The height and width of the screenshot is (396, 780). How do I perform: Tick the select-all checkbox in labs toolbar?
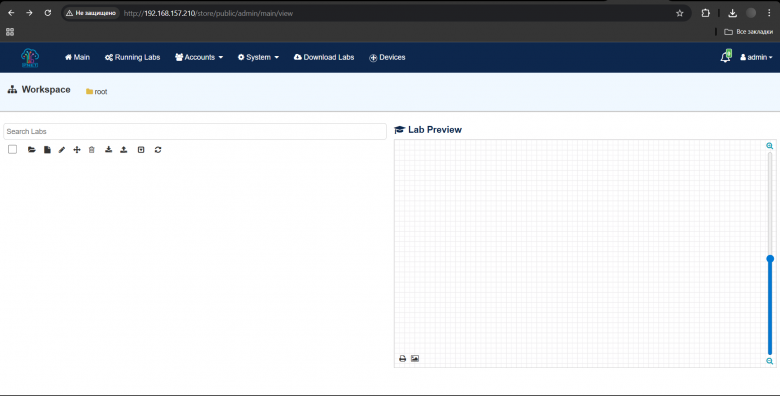[12, 149]
